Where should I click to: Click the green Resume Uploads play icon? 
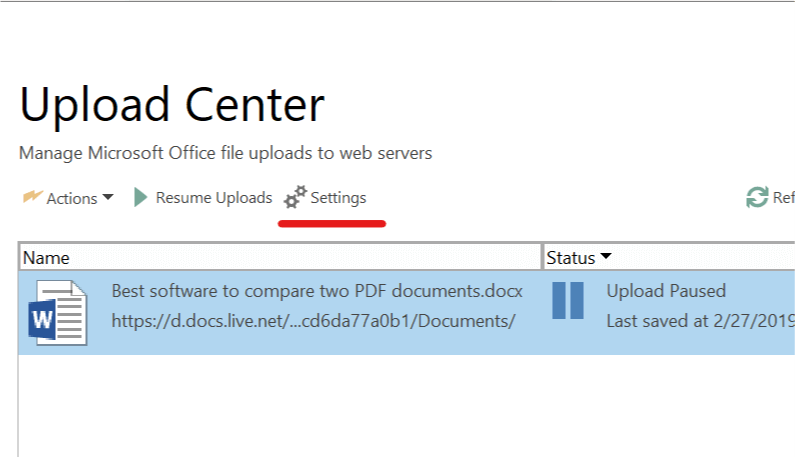coord(140,197)
